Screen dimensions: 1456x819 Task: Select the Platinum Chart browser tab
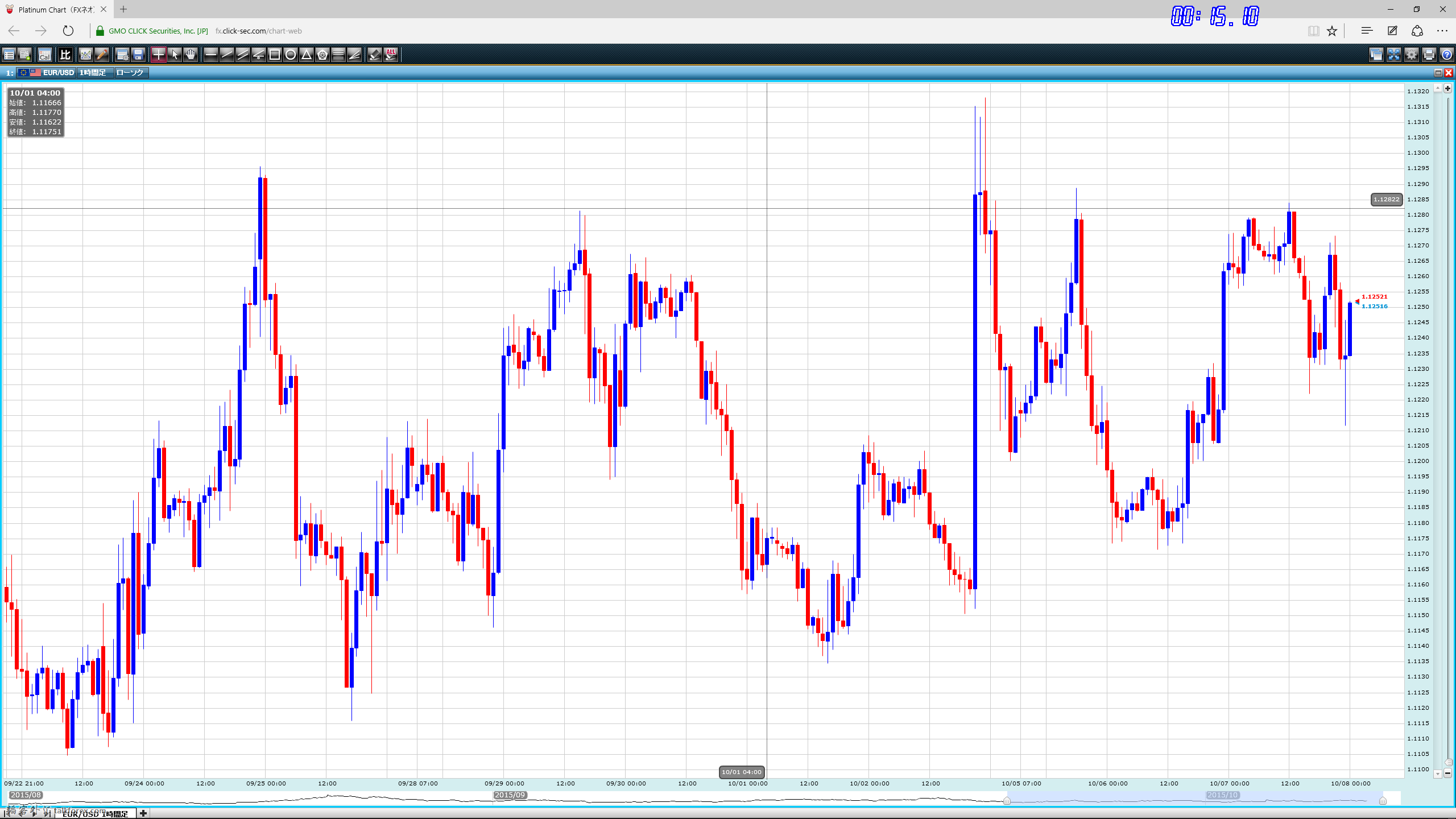(56, 9)
